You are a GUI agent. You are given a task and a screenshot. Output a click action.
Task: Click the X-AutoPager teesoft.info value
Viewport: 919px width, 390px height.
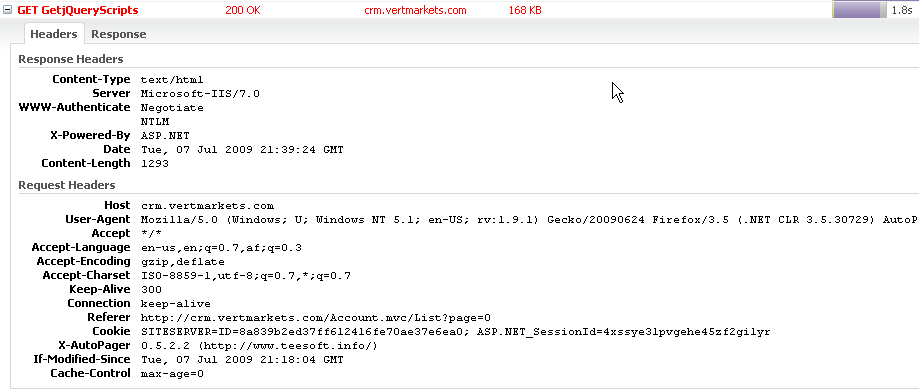pyautogui.click(x=260, y=346)
